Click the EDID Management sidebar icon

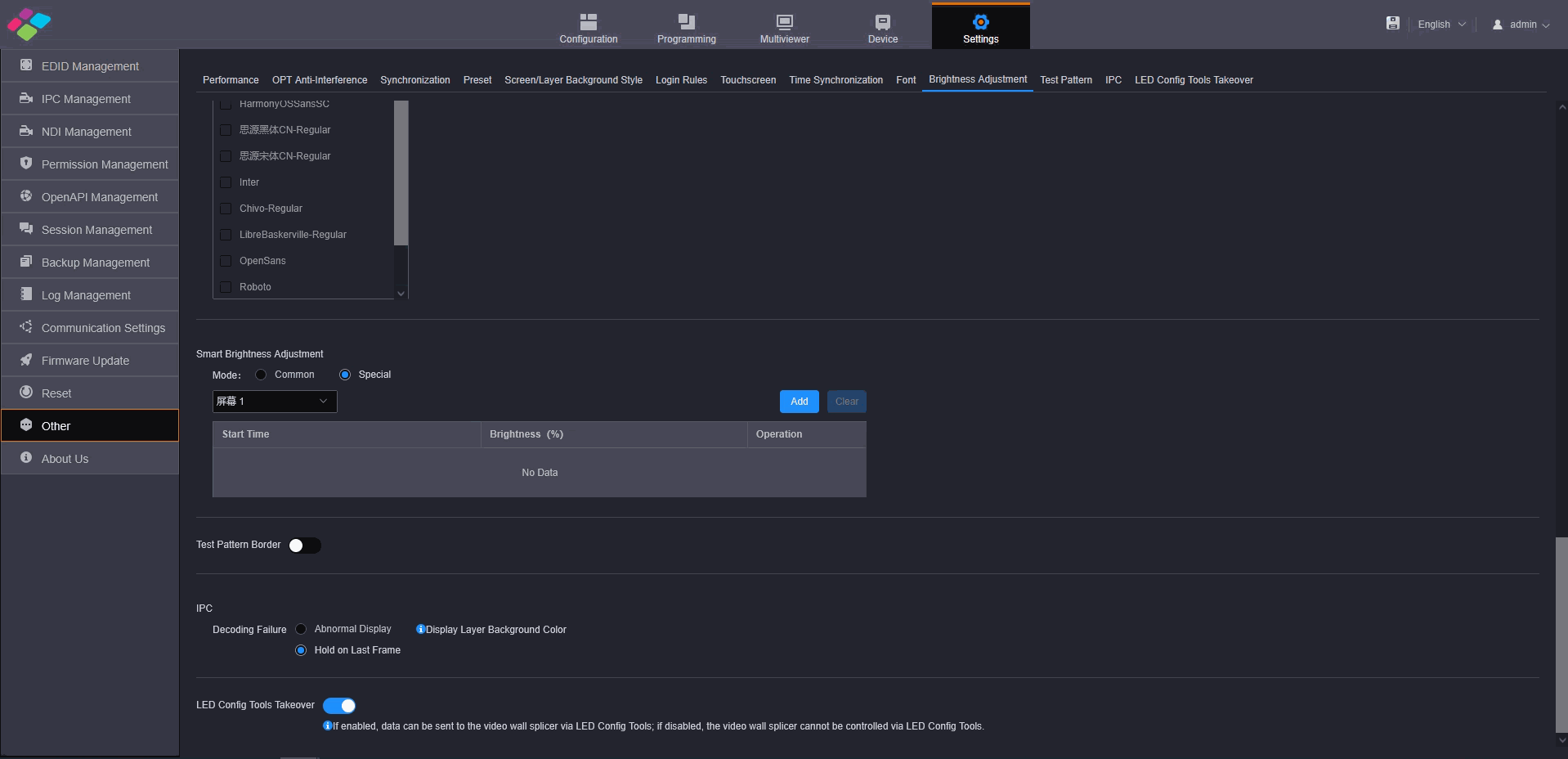(x=26, y=65)
